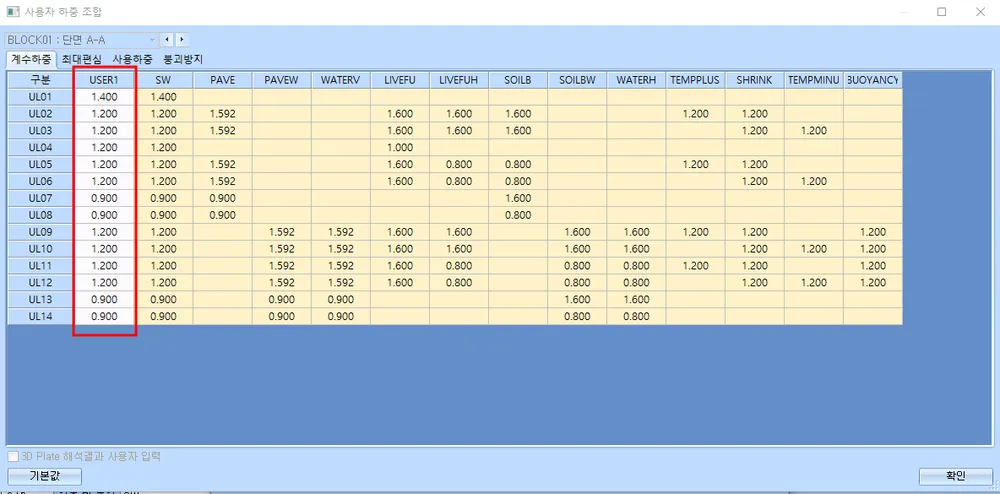
Task: Select the BUOYANCY column header
Action: pos(872,80)
